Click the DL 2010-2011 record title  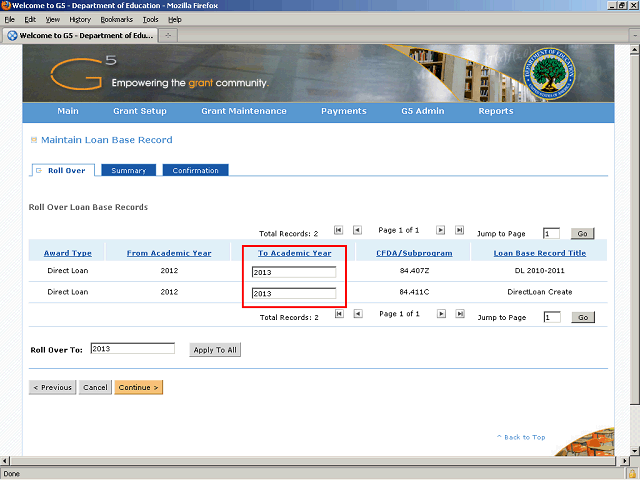(x=540, y=271)
